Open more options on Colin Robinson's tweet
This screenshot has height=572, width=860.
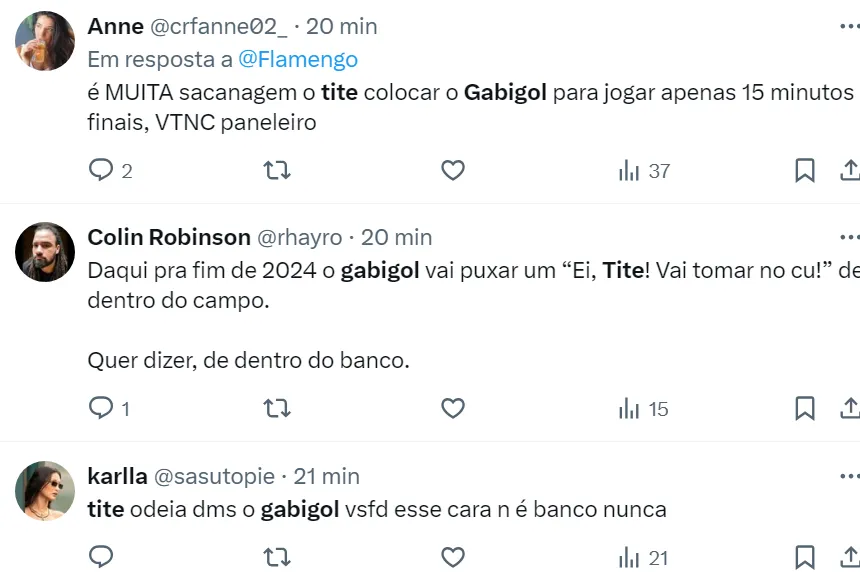849,237
